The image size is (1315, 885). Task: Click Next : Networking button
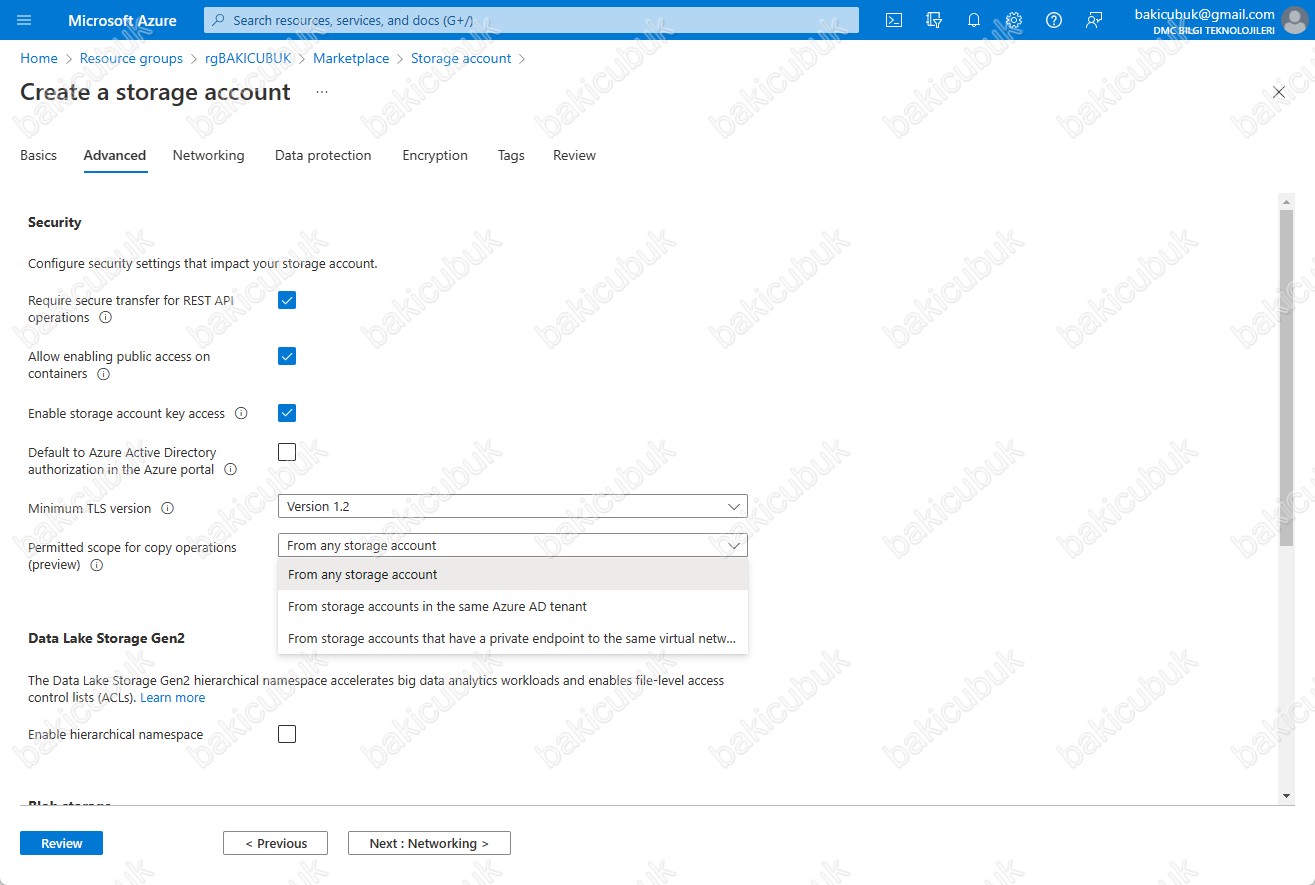429,843
